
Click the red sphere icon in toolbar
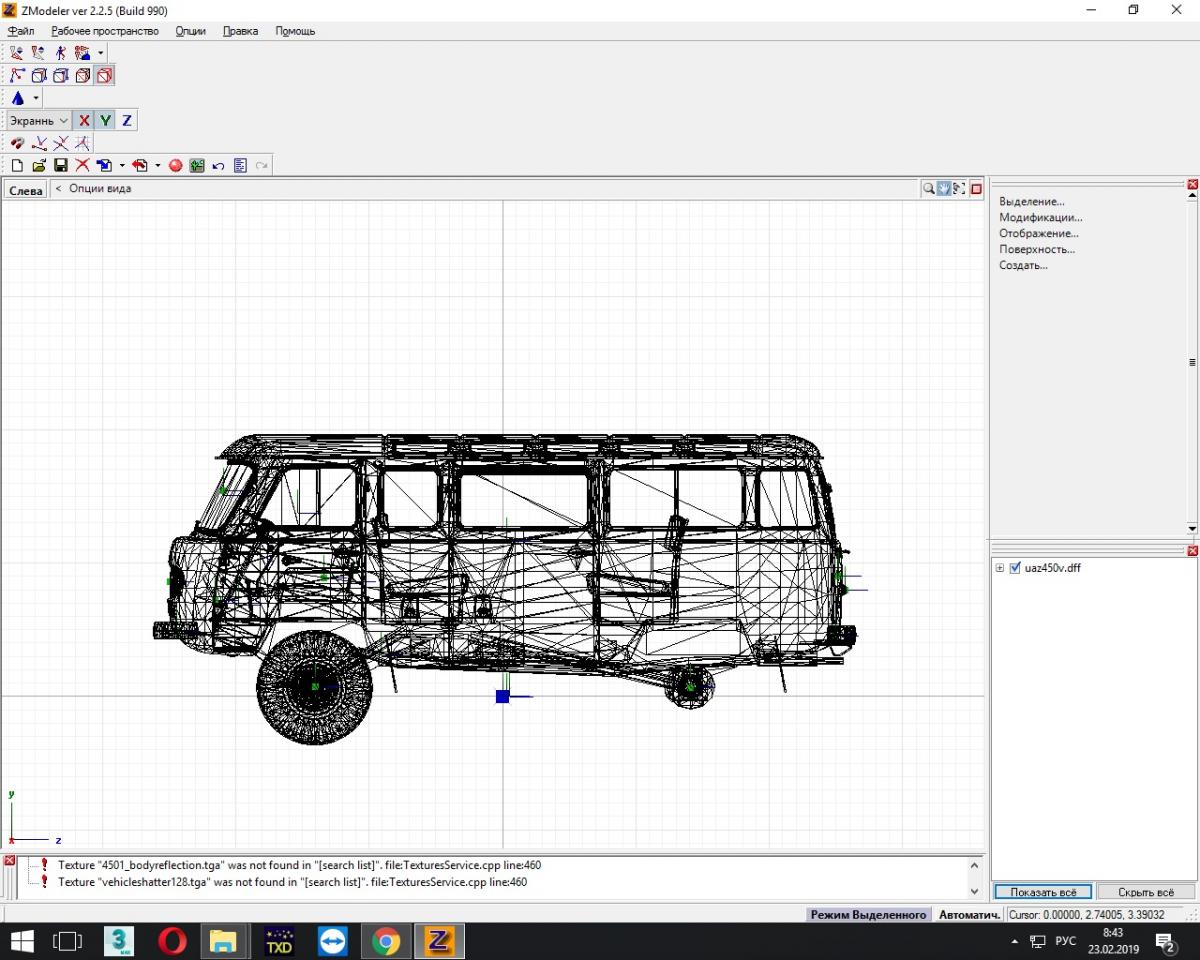coord(175,166)
